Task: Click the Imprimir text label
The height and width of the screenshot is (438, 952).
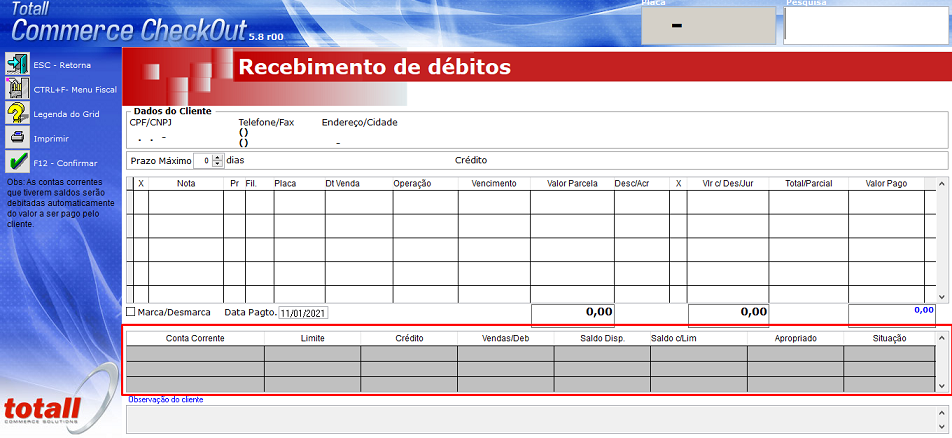Action: tap(51, 139)
